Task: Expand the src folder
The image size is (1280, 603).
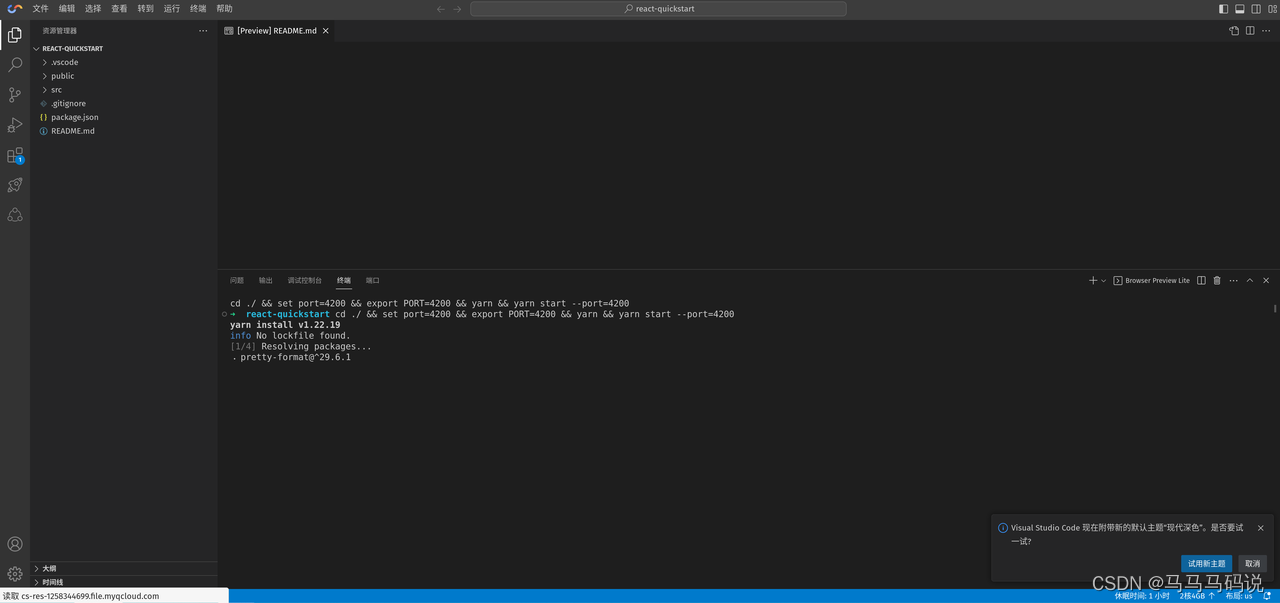Action: 124,90
